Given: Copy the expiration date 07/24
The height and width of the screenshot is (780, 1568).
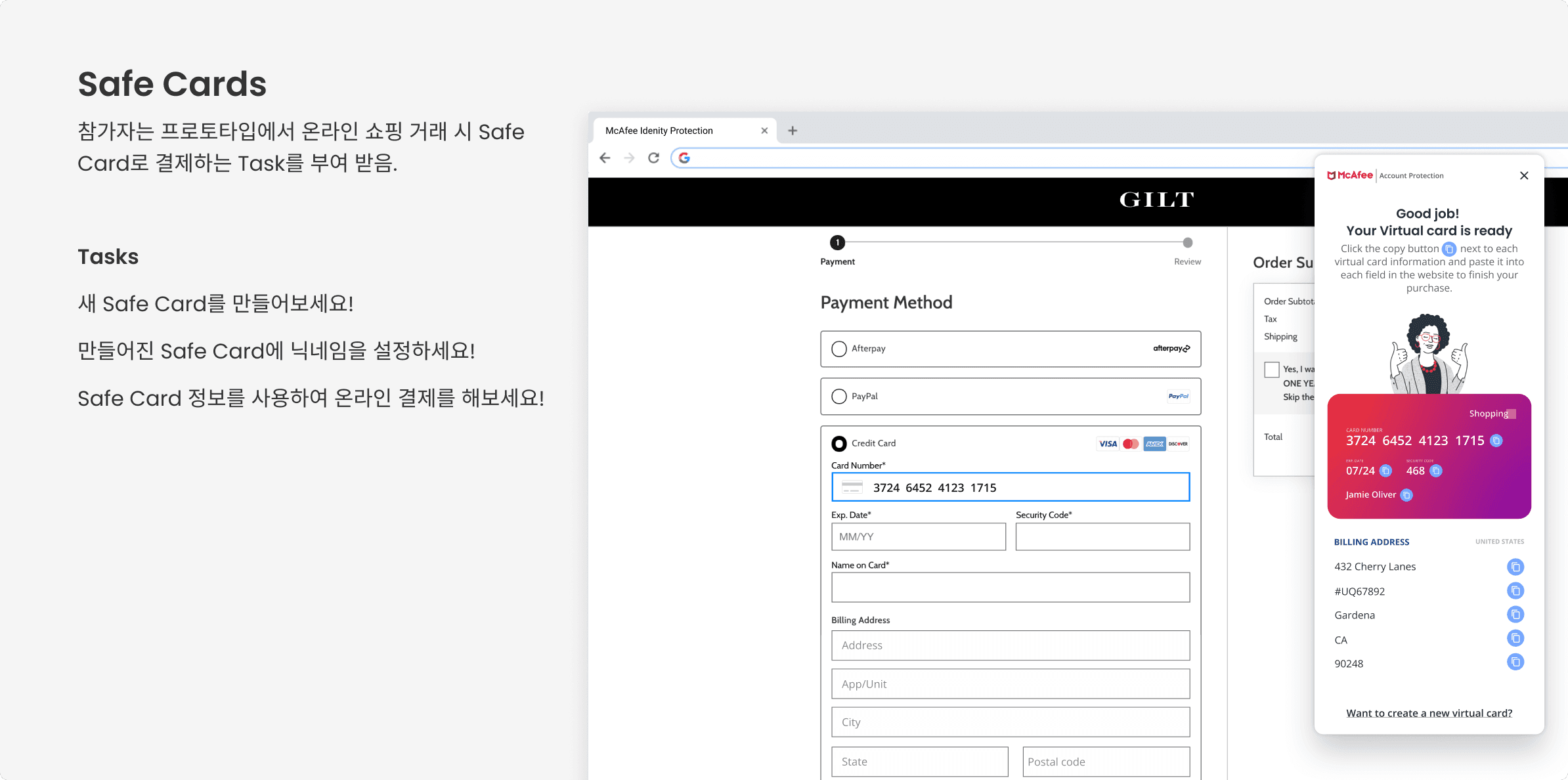Looking at the screenshot, I should (x=1385, y=471).
